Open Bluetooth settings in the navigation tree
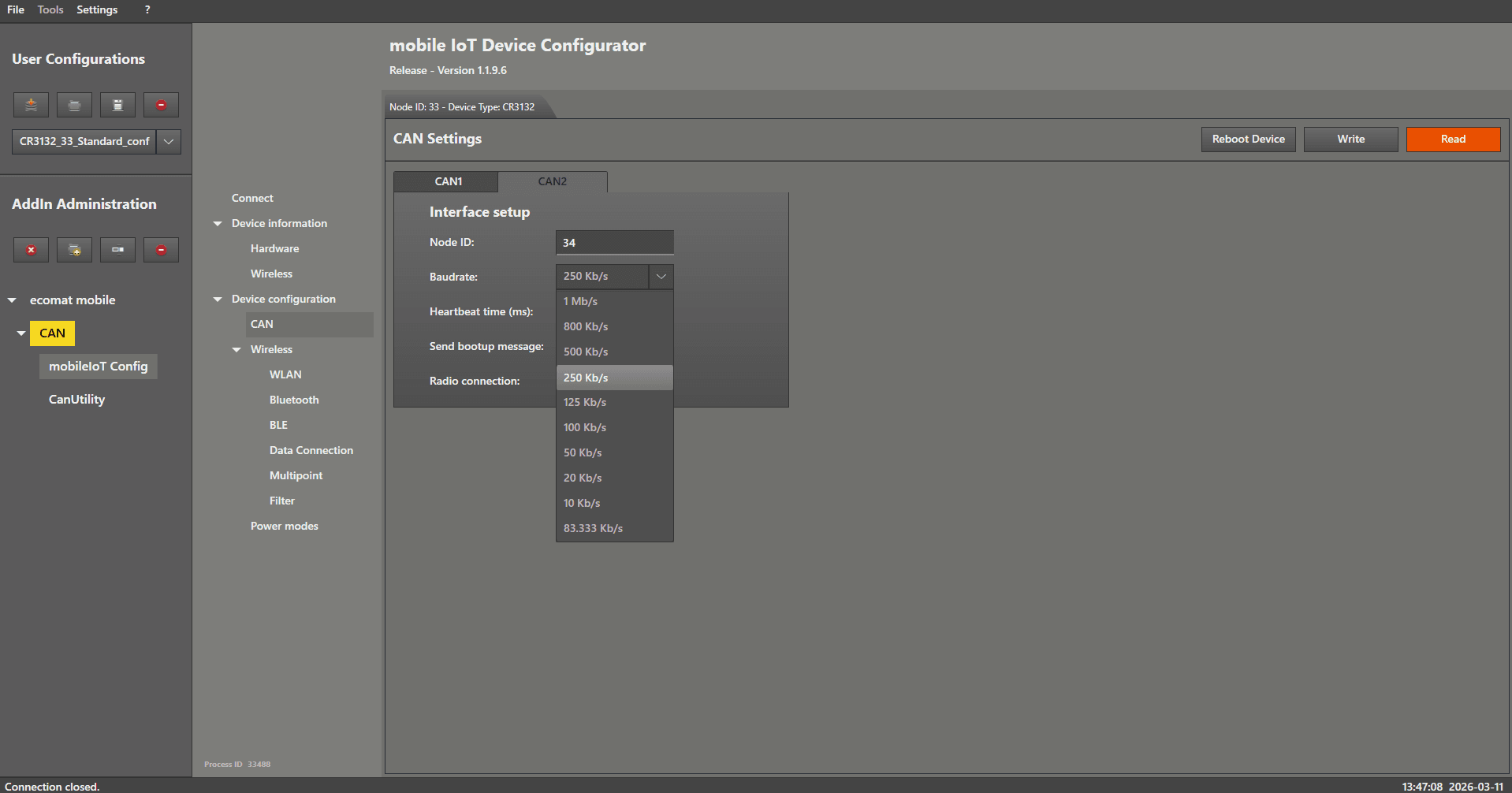Image resolution: width=1512 pixels, height=793 pixels. pyautogui.click(x=294, y=400)
